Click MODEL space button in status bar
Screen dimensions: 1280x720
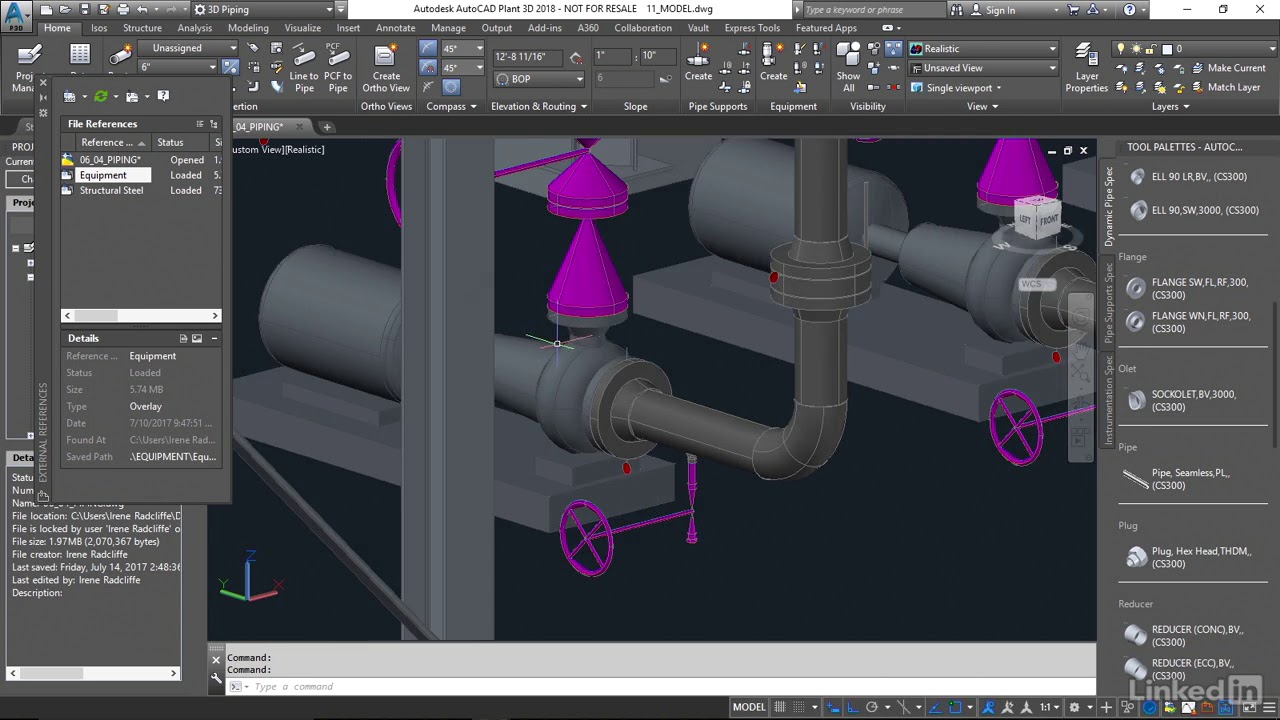pos(749,707)
